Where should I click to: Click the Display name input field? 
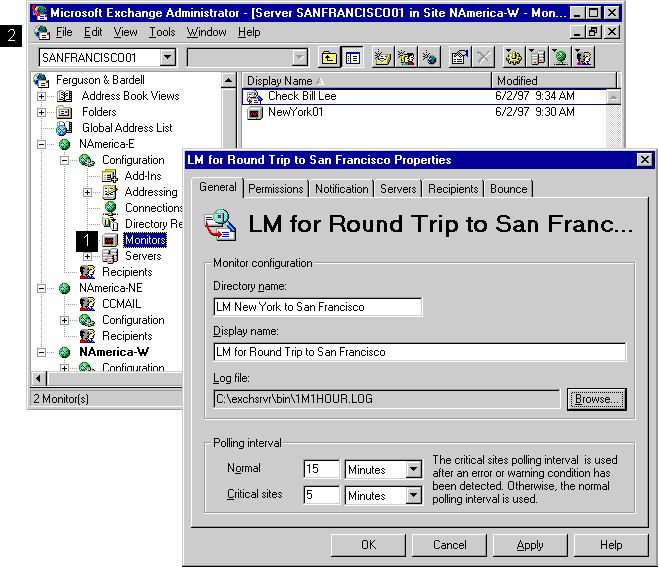click(x=420, y=352)
